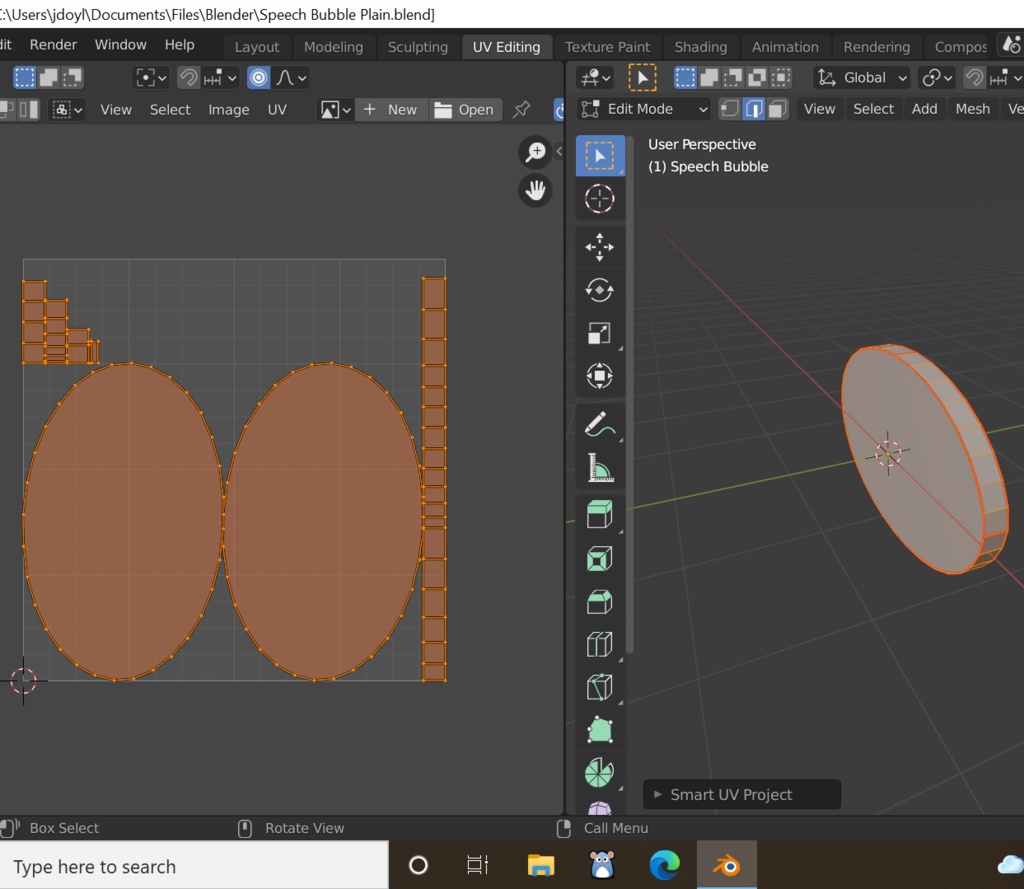Screen dimensions: 1024x889
Task: Open the UV editor pivot point dropdown
Action: tap(151, 78)
